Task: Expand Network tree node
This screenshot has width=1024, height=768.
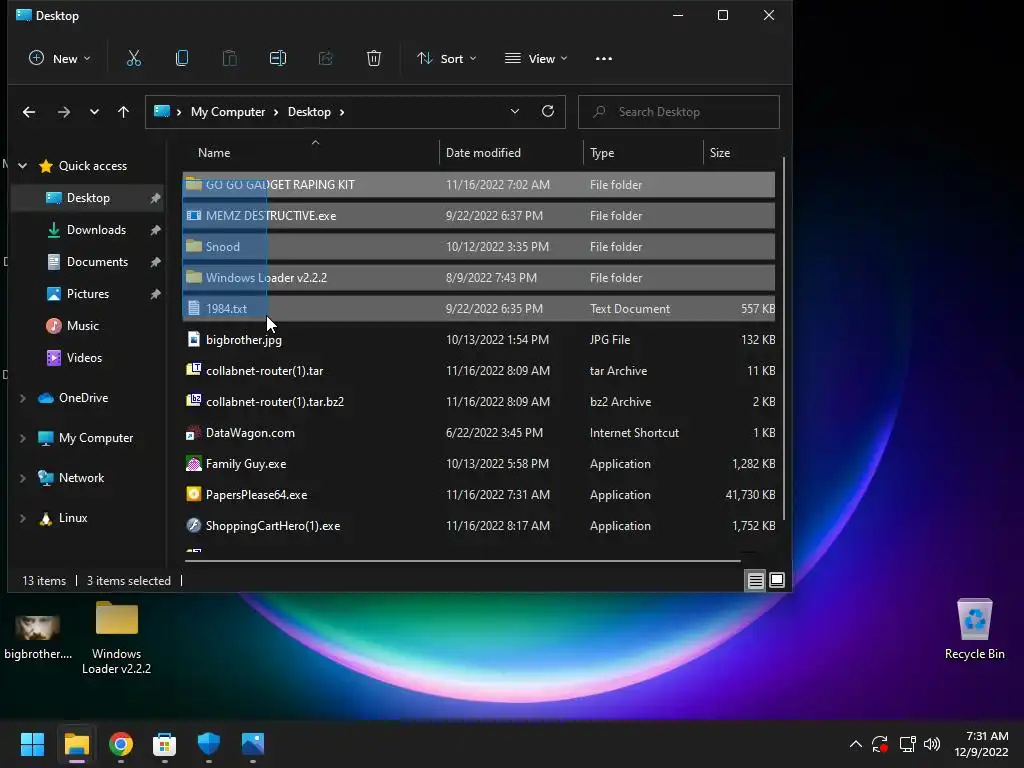Action: (x=23, y=478)
